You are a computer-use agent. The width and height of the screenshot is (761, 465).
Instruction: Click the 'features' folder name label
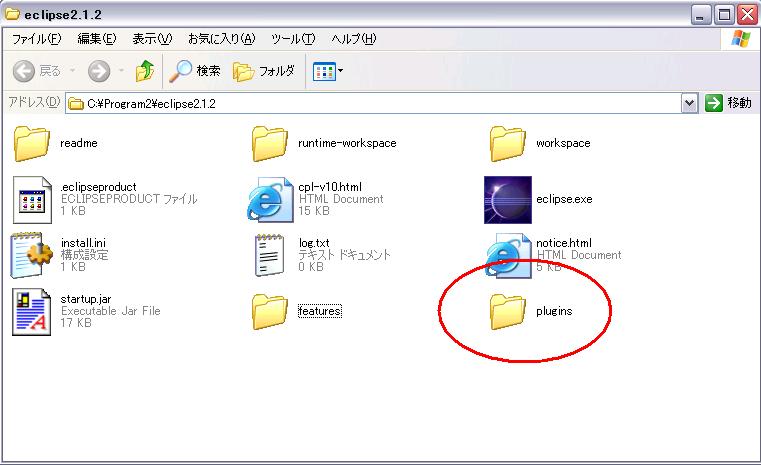tap(320, 311)
